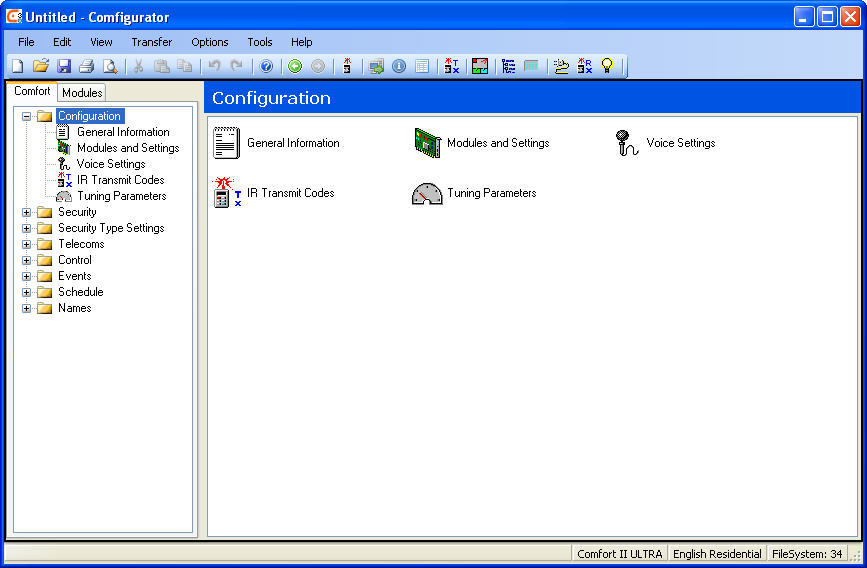This screenshot has height=568, width=867.
Task: Expand the Security Type Settings folder
Action: click(x=26, y=228)
